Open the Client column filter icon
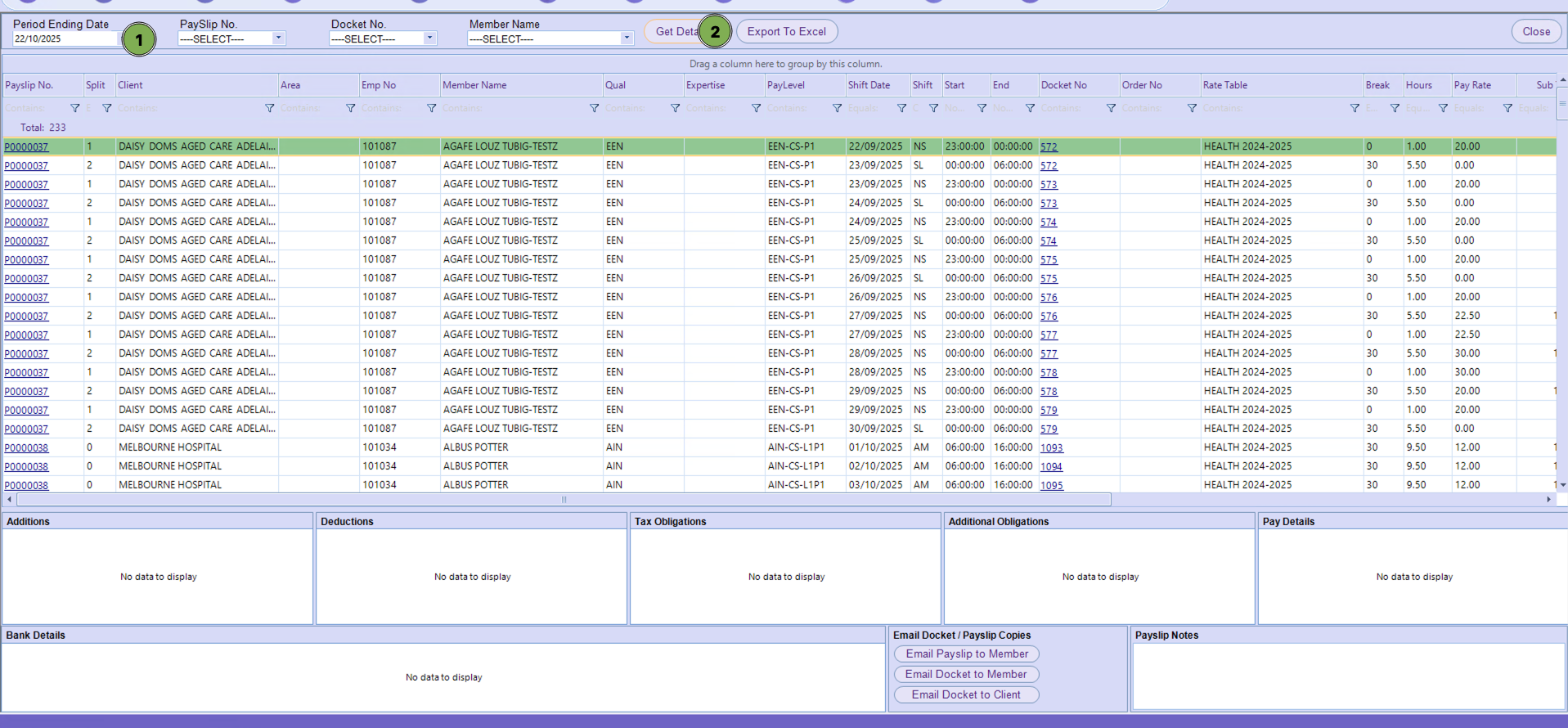Viewport: 1568px width, 728px height. pos(269,108)
